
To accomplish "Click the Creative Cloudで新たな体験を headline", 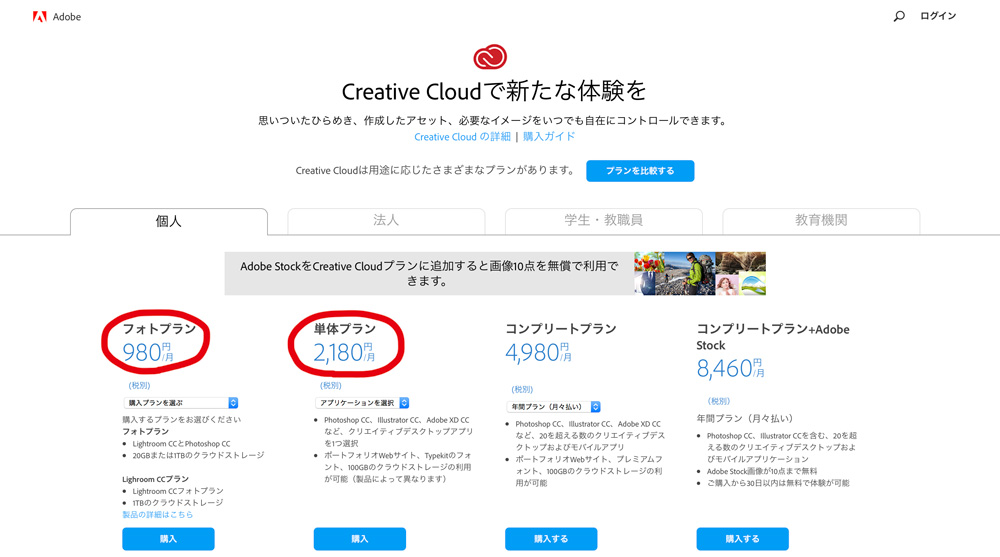I will (x=494, y=91).
